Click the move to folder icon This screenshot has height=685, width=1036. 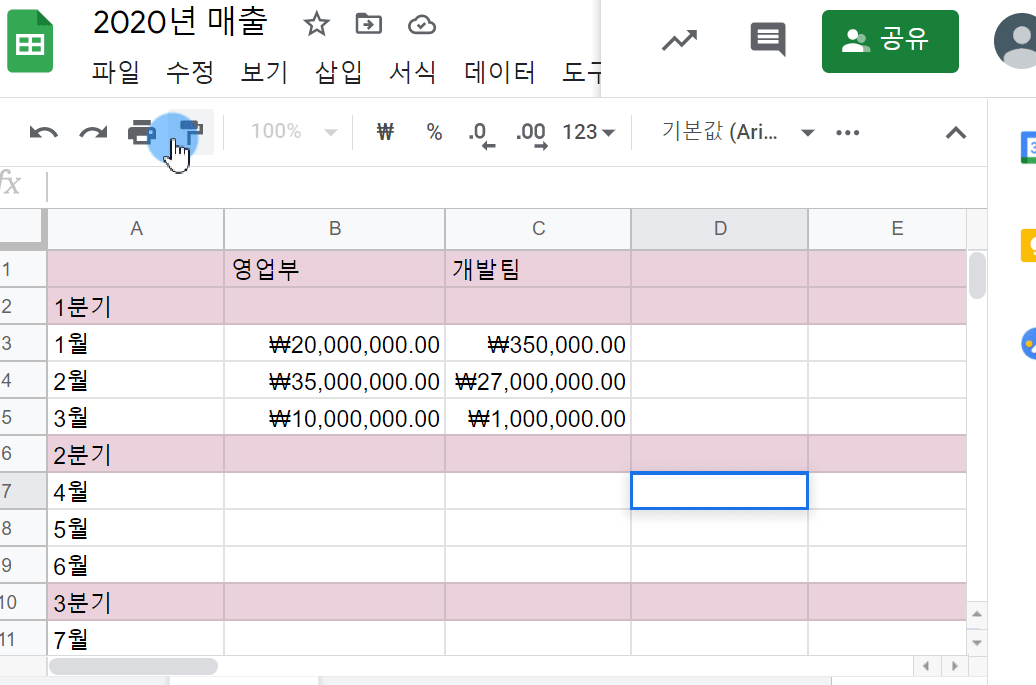click(x=369, y=24)
